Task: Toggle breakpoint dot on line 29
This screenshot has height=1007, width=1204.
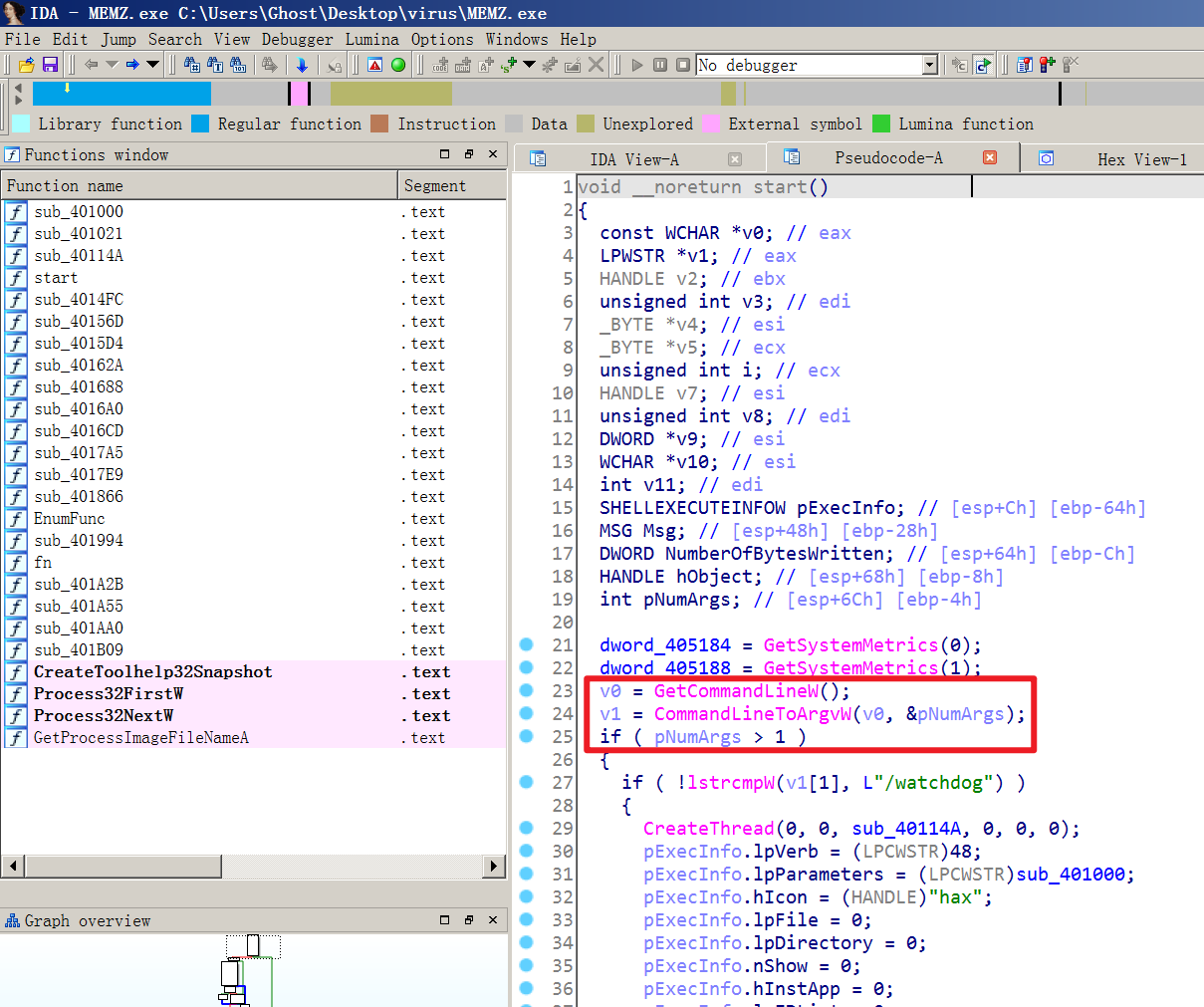Action: pyautogui.click(x=527, y=828)
